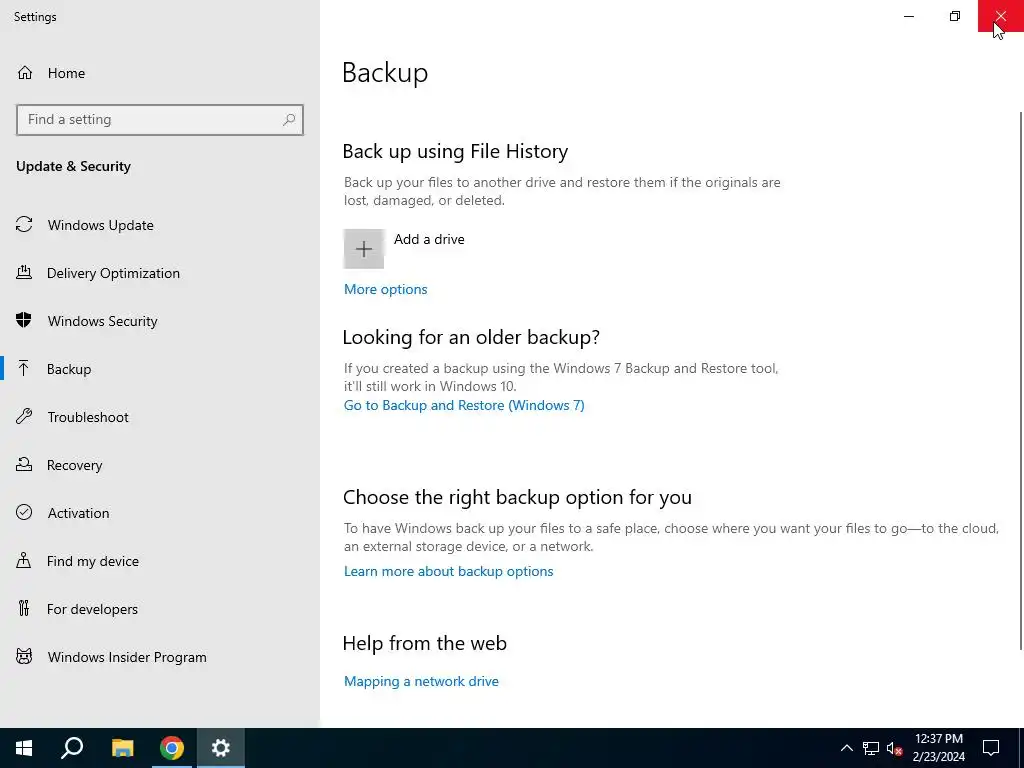Restore down the Settings window
Viewport: 1024px width, 768px height.
(x=955, y=16)
